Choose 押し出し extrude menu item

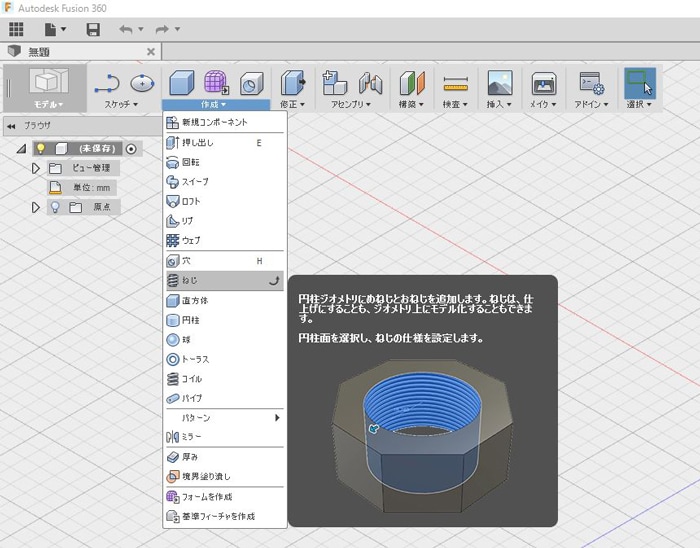pos(225,143)
